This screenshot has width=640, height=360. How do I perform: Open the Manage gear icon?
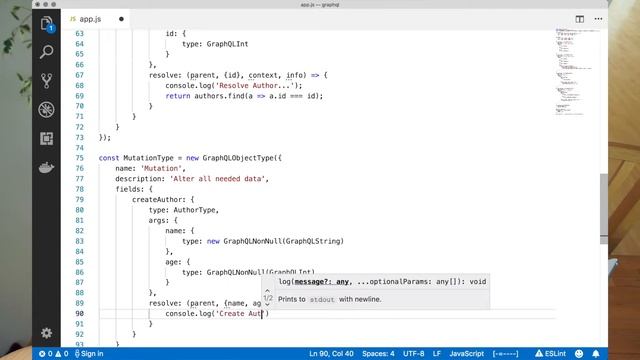[x=47, y=333]
